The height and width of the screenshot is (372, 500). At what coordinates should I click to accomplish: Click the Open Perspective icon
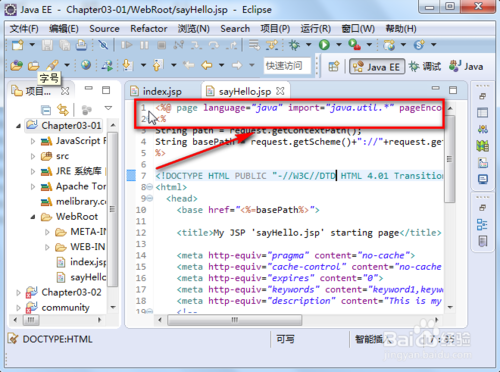(x=334, y=66)
